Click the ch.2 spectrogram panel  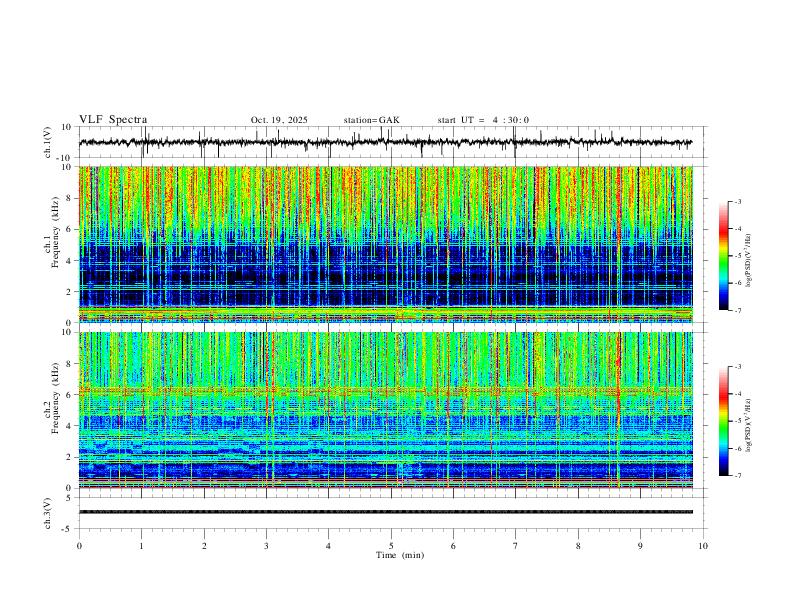[385, 410]
